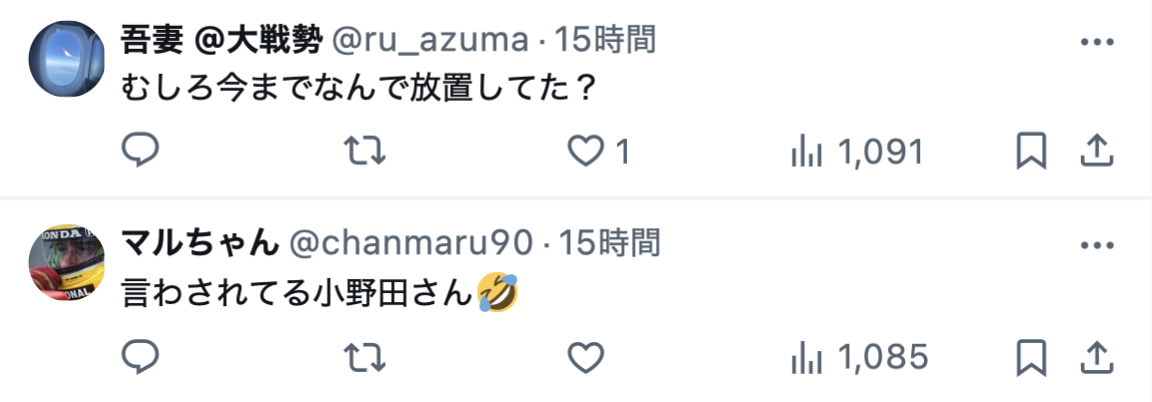This screenshot has height=402, width=1152.
Task: Open the airplane window profile avatar
Action: coord(67,59)
